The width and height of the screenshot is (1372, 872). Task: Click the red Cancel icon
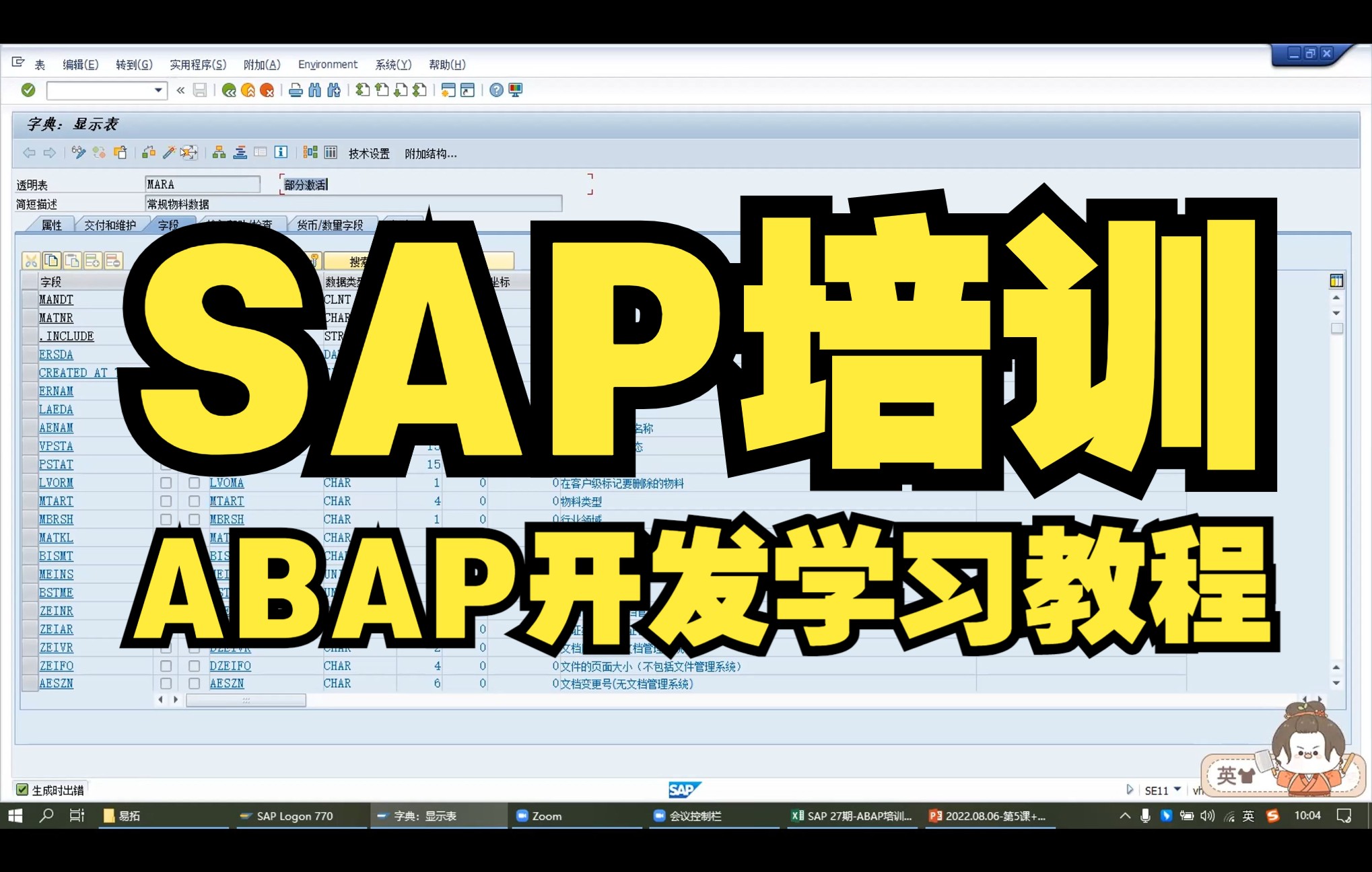coord(267,90)
